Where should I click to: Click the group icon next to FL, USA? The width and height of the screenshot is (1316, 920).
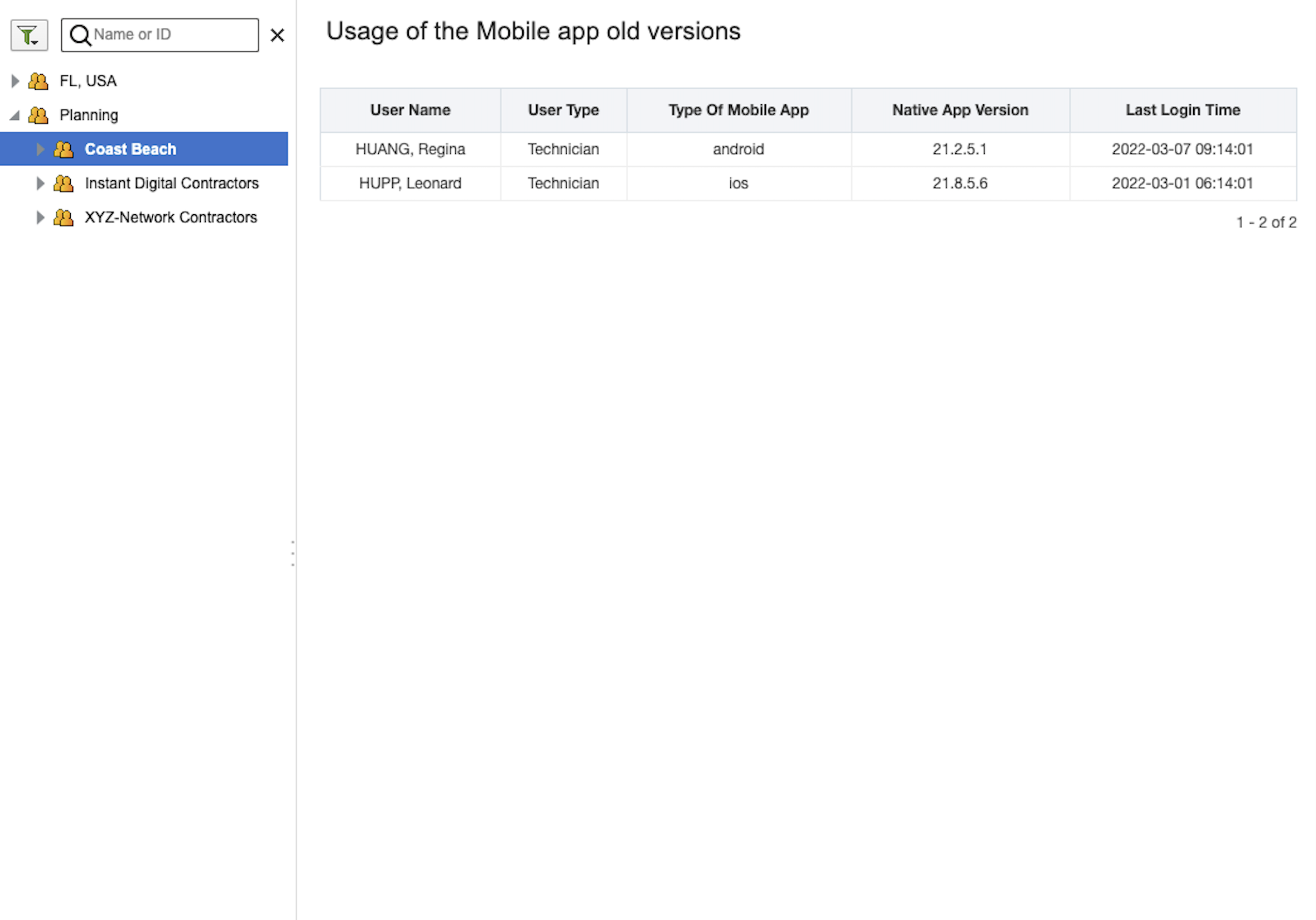point(38,81)
